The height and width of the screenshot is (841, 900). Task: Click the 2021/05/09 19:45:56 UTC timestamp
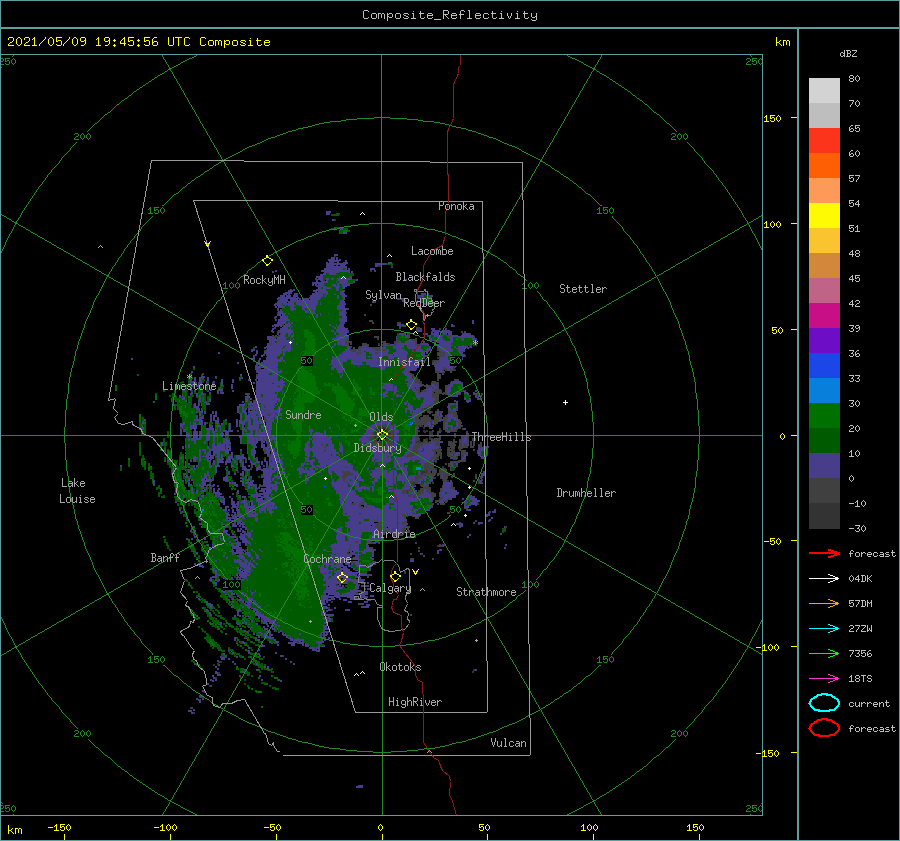99,42
